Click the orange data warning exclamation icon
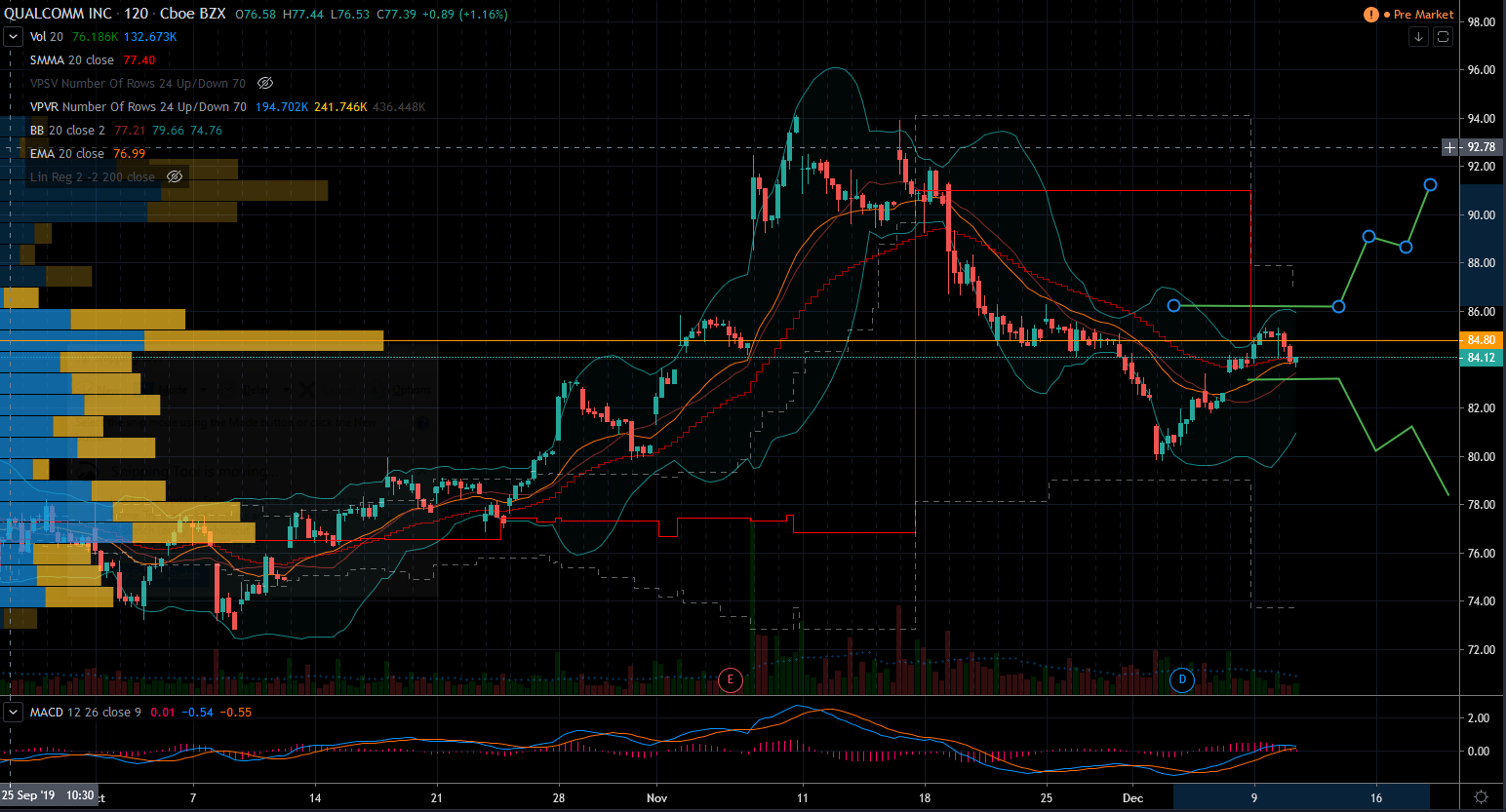 tap(1371, 15)
